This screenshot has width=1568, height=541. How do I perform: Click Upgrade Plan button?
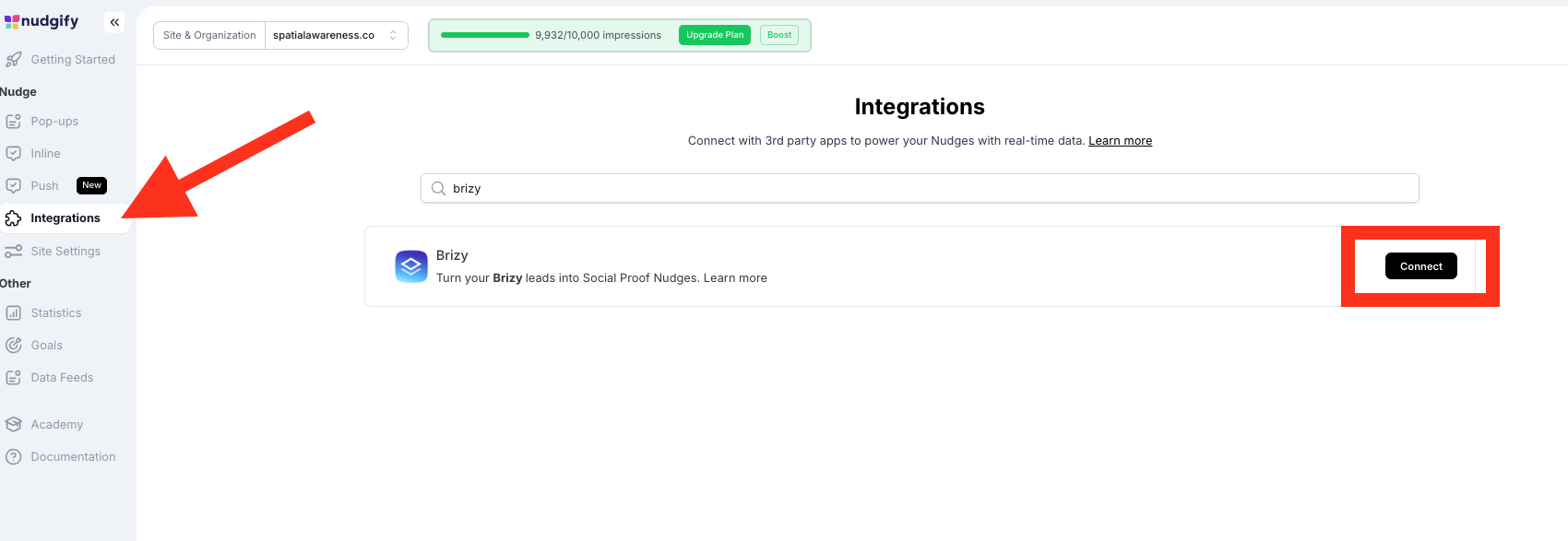pos(715,35)
